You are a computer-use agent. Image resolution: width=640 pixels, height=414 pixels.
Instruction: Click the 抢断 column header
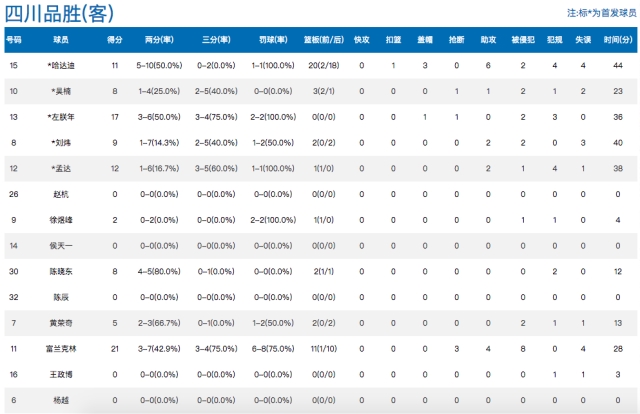(x=456, y=40)
